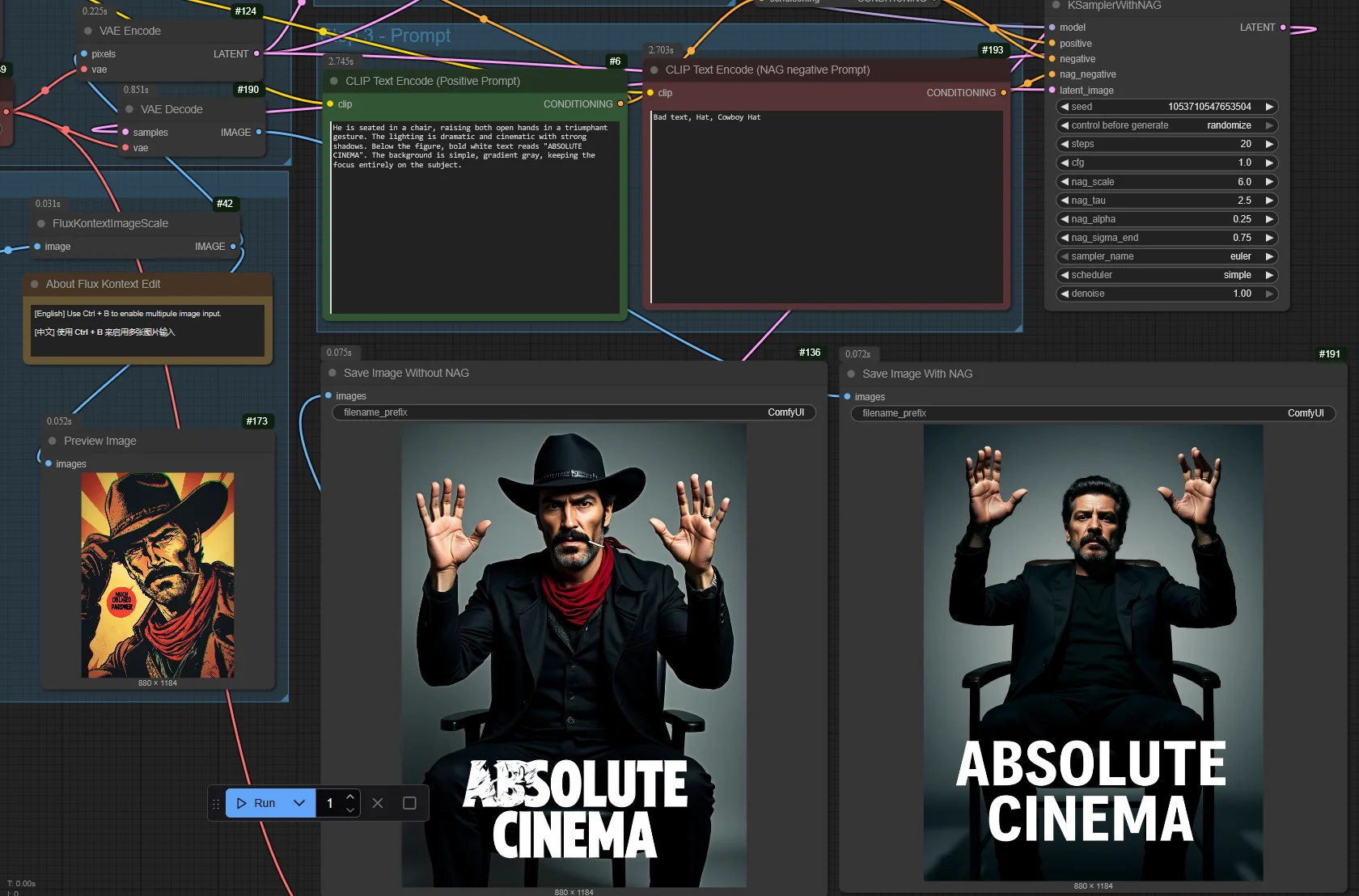The width and height of the screenshot is (1359, 896).
Task: Click the NAG negative prompt text area
Action: (827, 207)
